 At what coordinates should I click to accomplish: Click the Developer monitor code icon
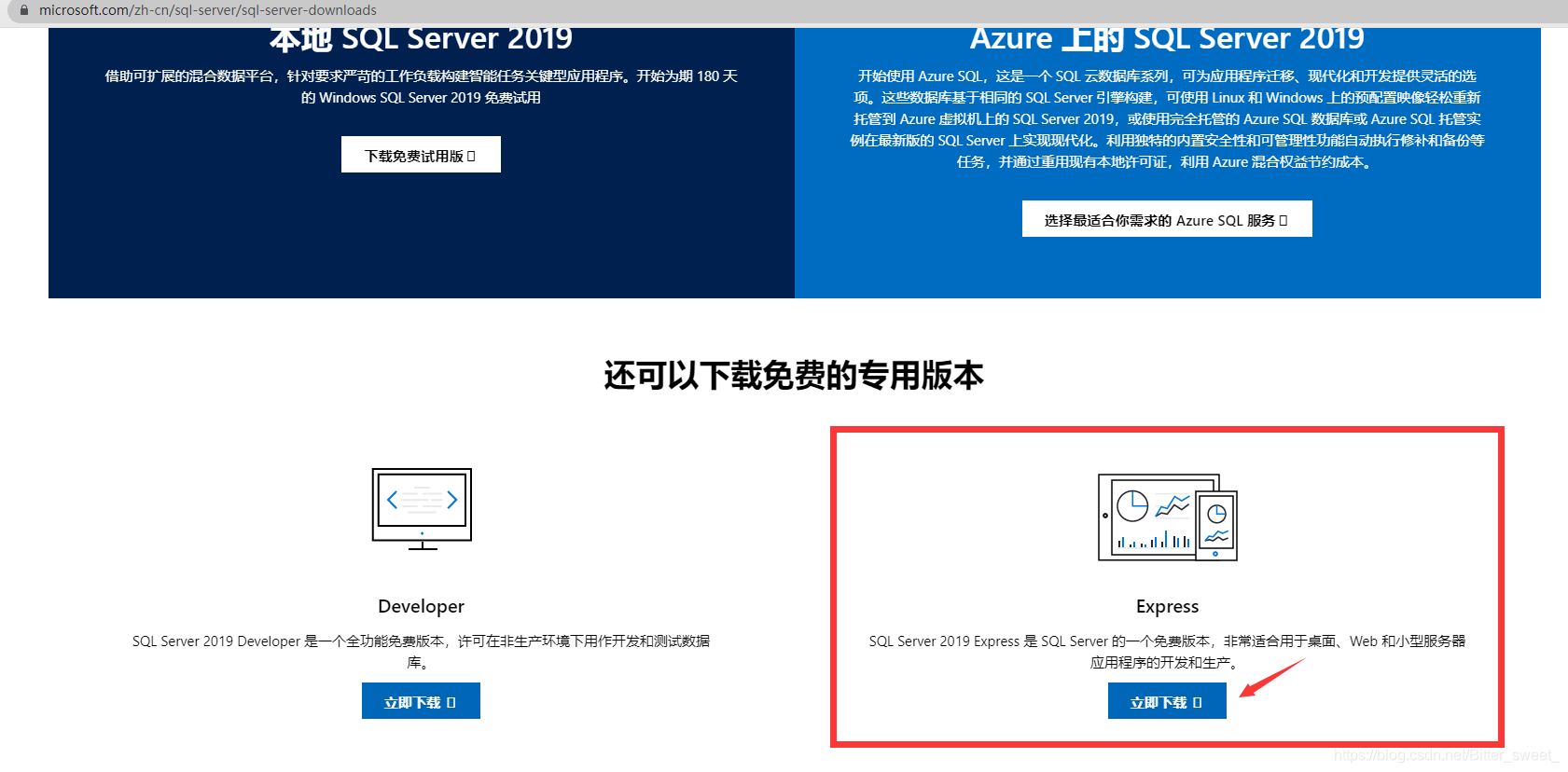(x=422, y=509)
